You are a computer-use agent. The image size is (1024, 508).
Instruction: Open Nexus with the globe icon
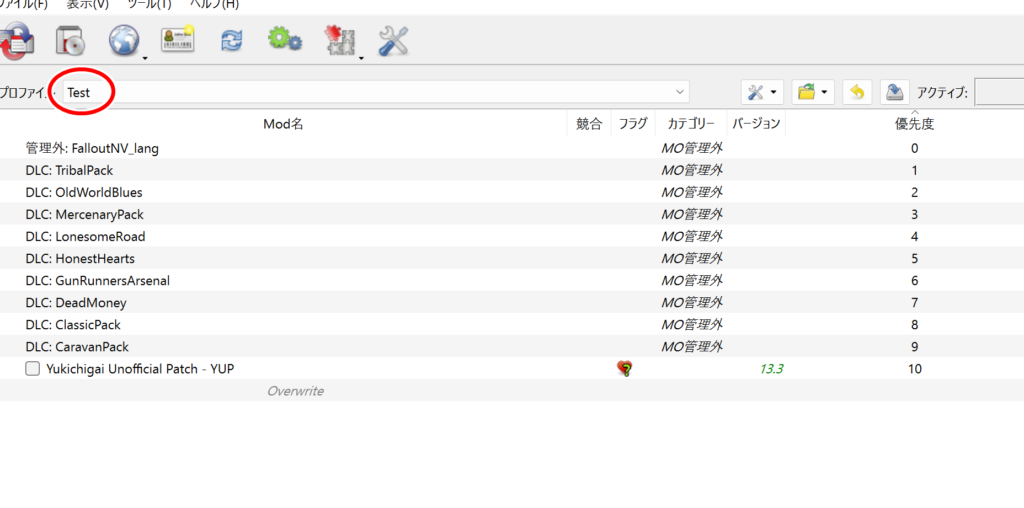[x=125, y=40]
